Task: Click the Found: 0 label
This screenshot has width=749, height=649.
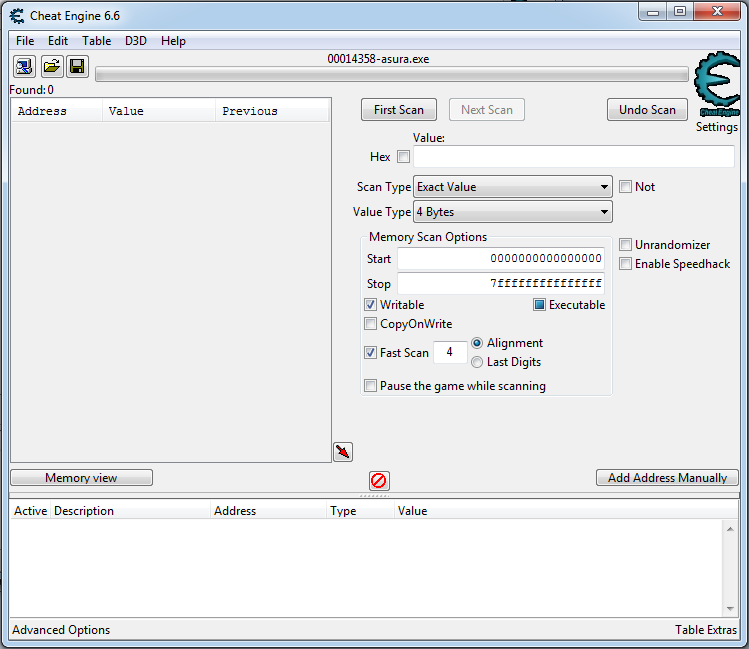Action: tap(32, 90)
